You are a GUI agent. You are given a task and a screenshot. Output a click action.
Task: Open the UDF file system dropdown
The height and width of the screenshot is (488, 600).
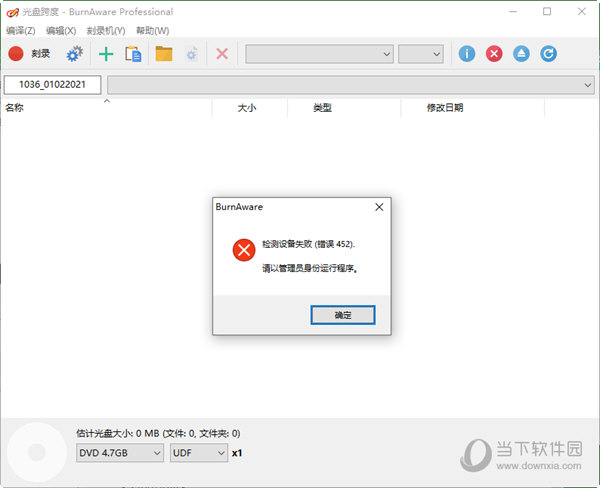pyautogui.click(x=199, y=453)
